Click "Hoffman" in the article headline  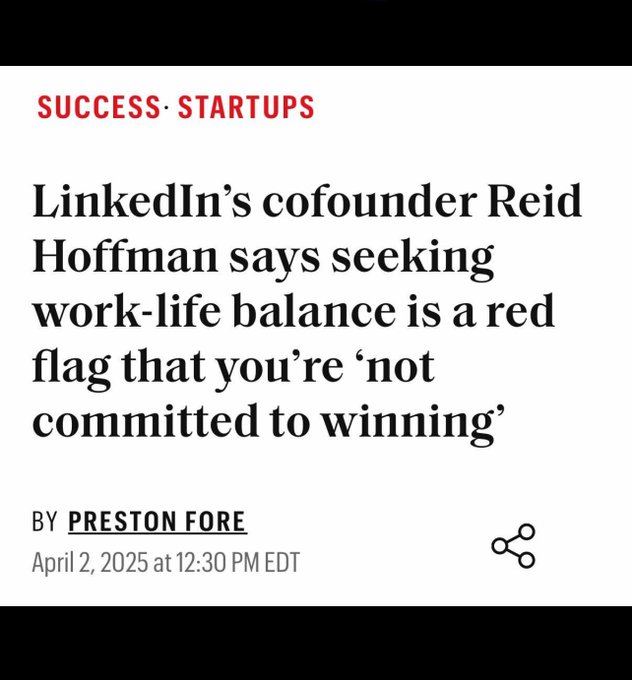(x=121, y=258)
